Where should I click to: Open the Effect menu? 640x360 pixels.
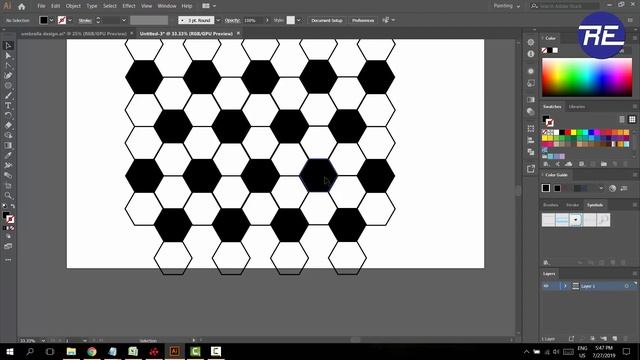click(129, 6)
